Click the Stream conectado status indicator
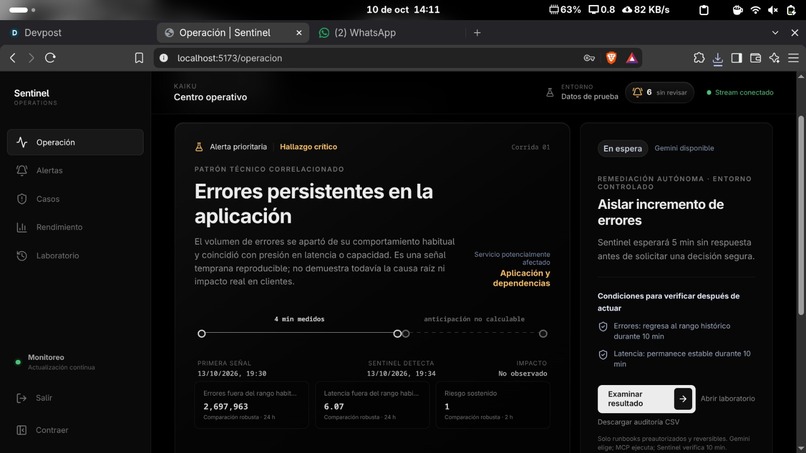The width and height of the screenshot is (806, 453). pyautogui.click(x=740, y=93)
